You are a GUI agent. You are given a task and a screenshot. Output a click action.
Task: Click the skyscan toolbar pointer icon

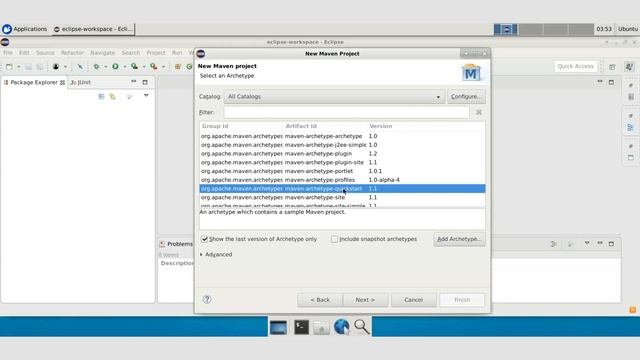[80, 67]
